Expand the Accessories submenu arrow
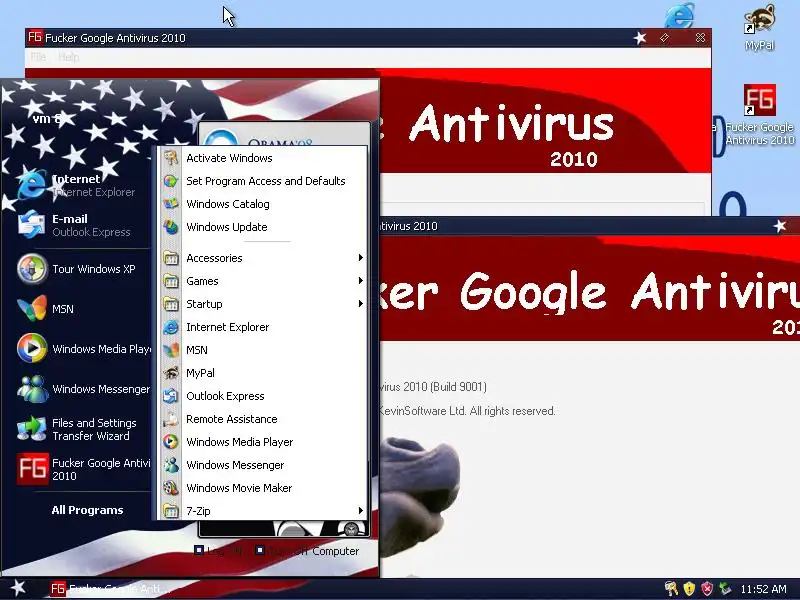 (x=361, y=258)
